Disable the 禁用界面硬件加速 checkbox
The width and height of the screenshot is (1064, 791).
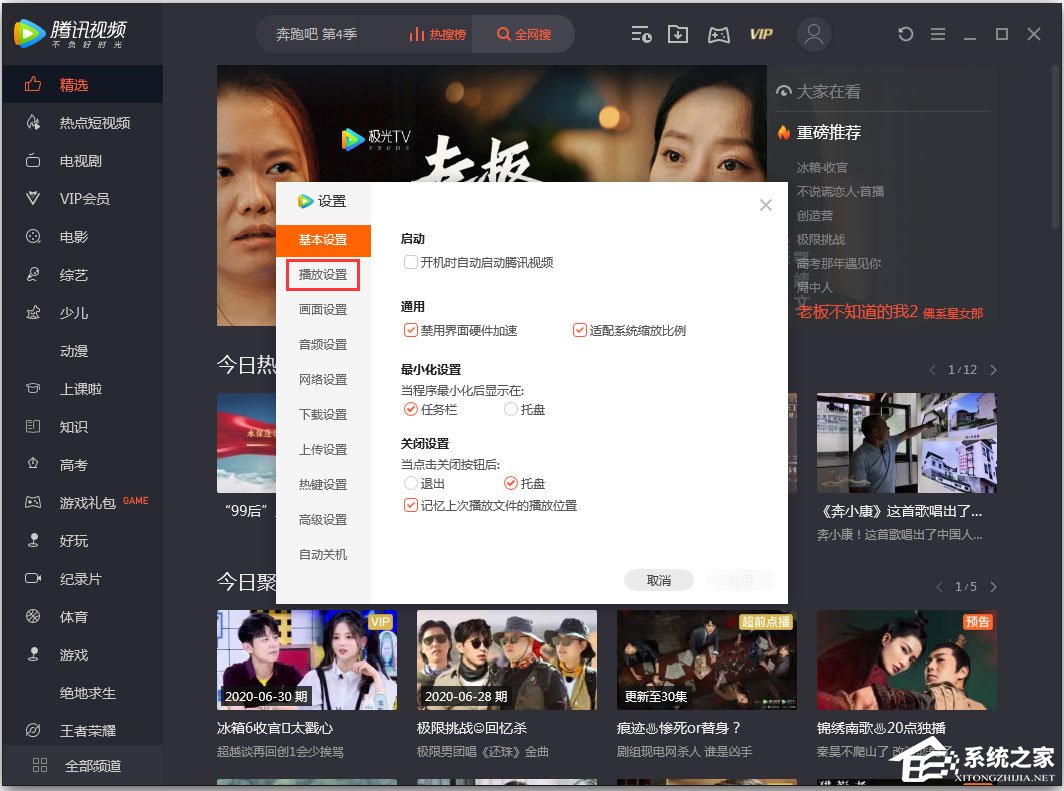410,329
